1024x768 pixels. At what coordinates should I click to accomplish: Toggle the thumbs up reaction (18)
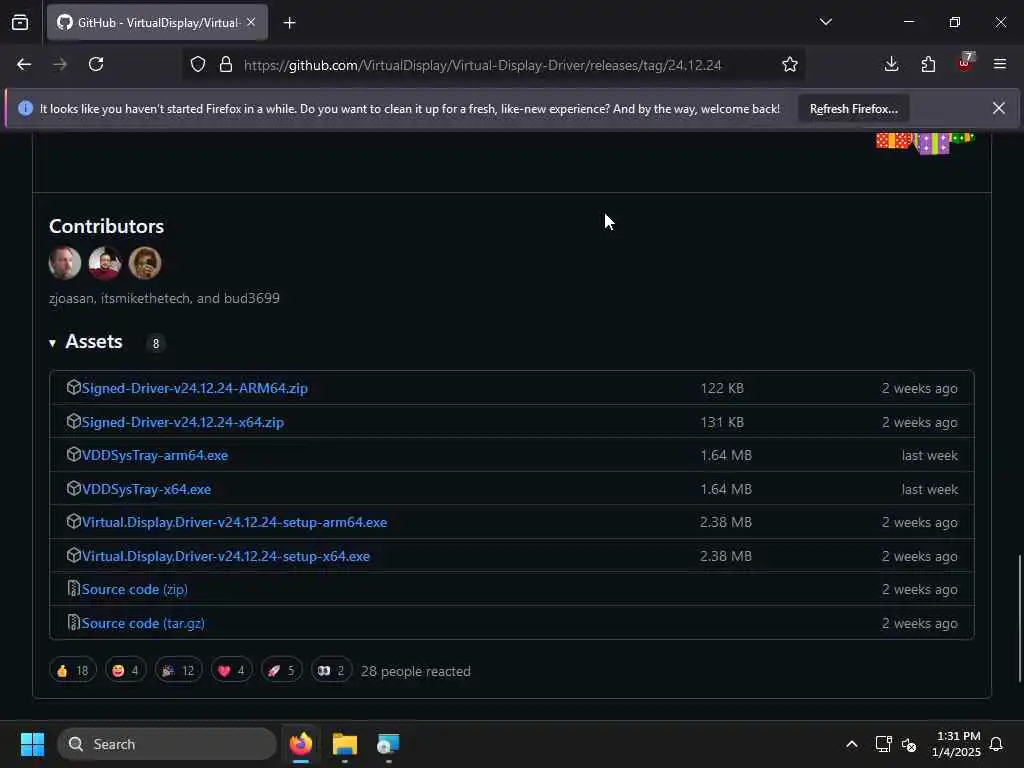tap(72, 671)
